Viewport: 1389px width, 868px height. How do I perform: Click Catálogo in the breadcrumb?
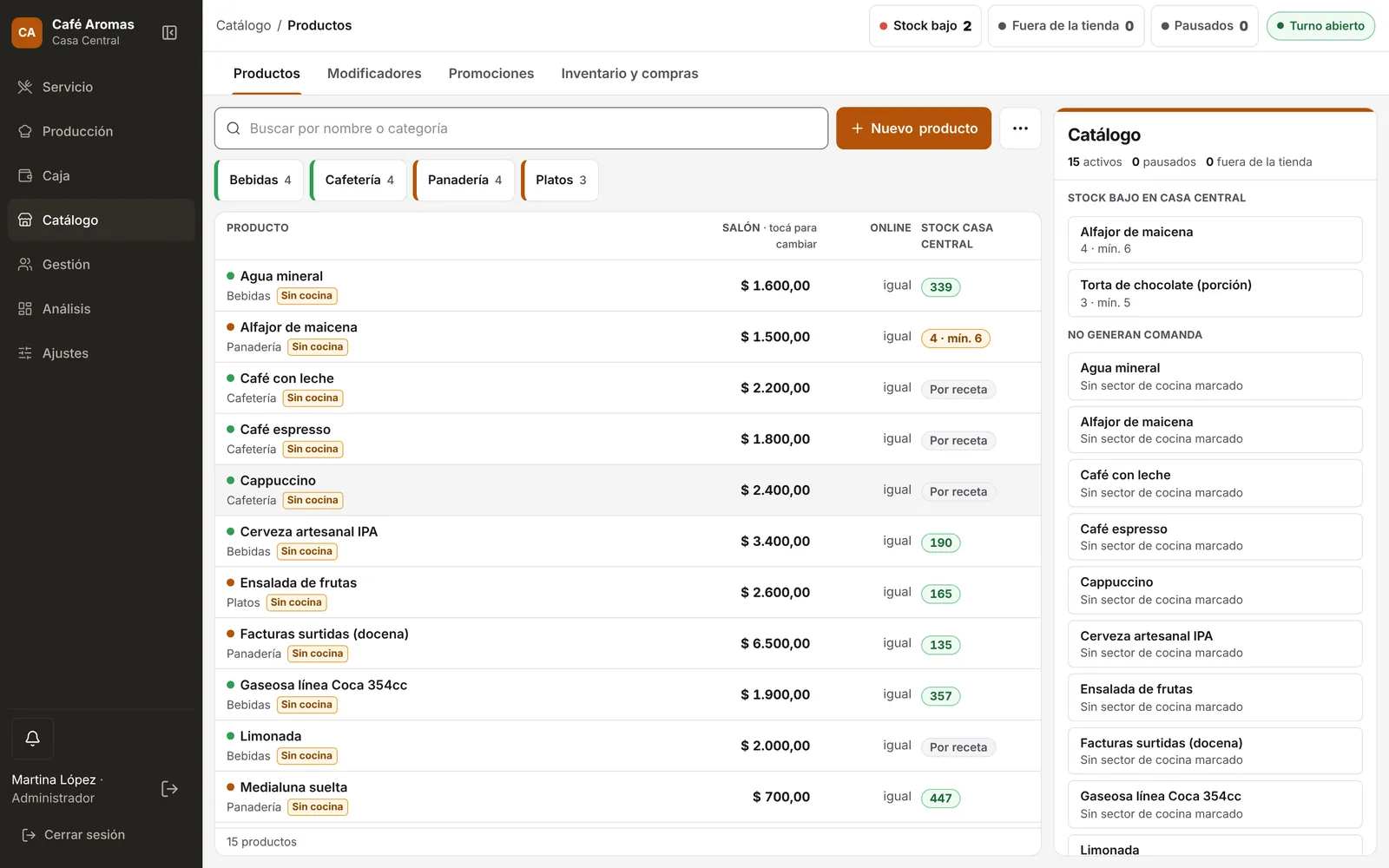point(243,26)
